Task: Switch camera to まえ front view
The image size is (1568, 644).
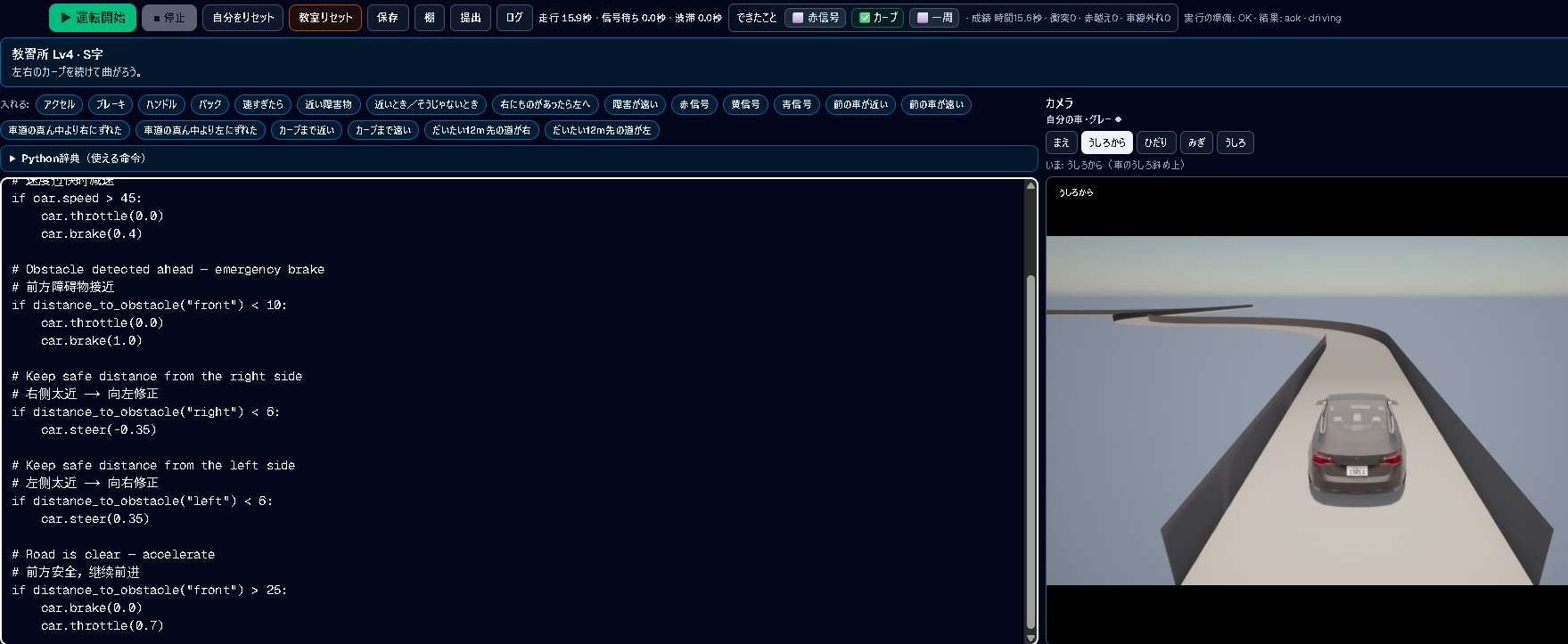Action: pos(1061,143)
